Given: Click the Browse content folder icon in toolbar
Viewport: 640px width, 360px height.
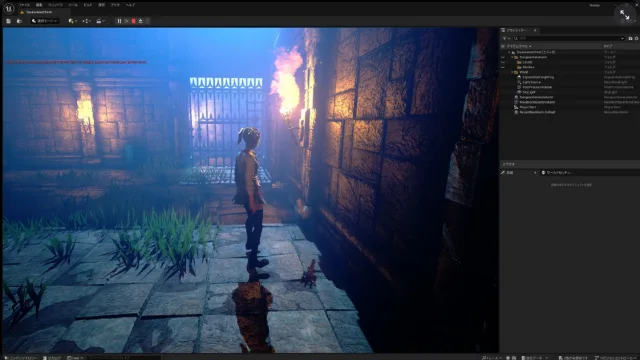Looking at the screenshot, I should tap(19, 21).
